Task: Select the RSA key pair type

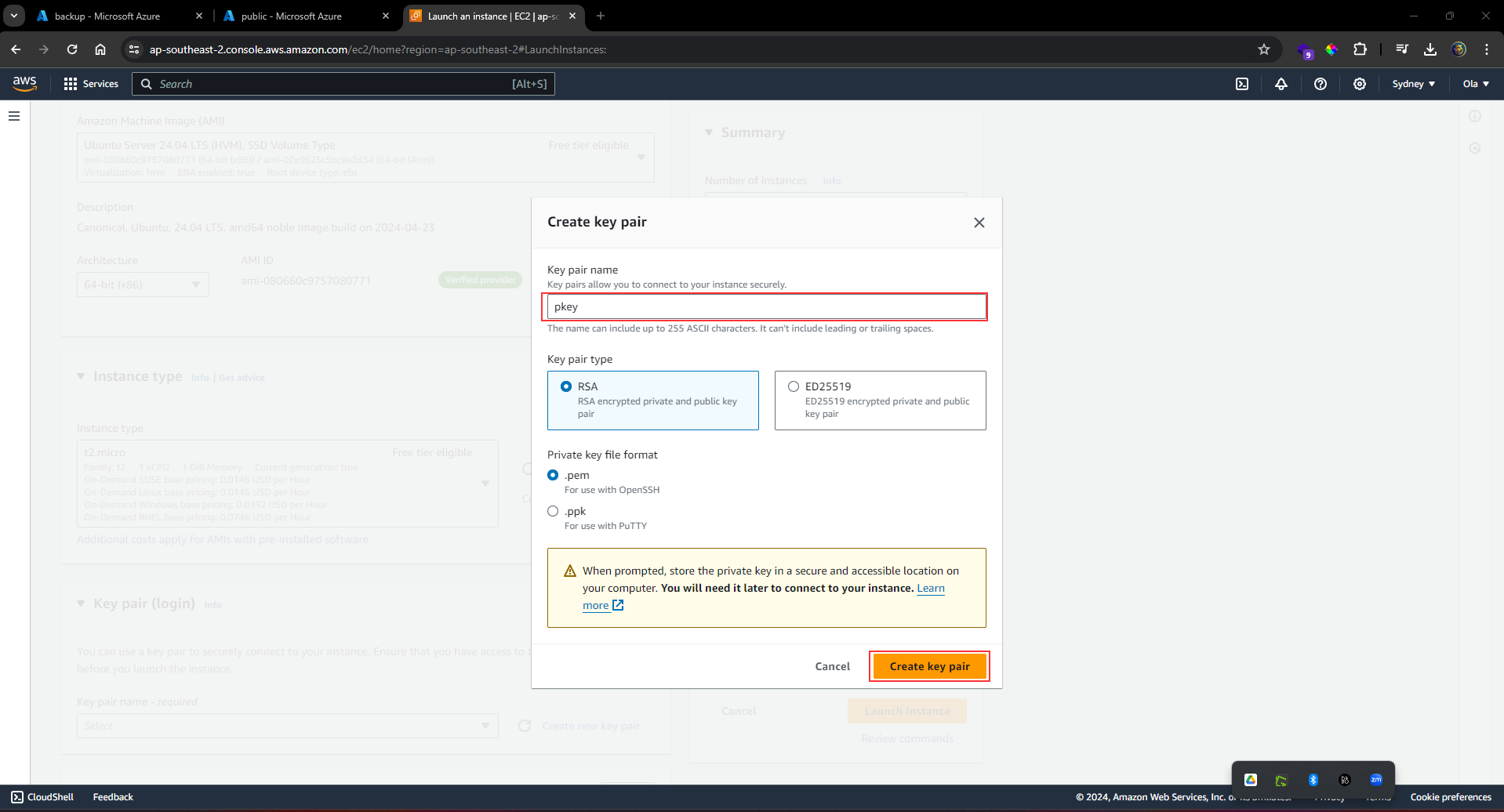Action: pyautogui.click(x=567, y=386)
